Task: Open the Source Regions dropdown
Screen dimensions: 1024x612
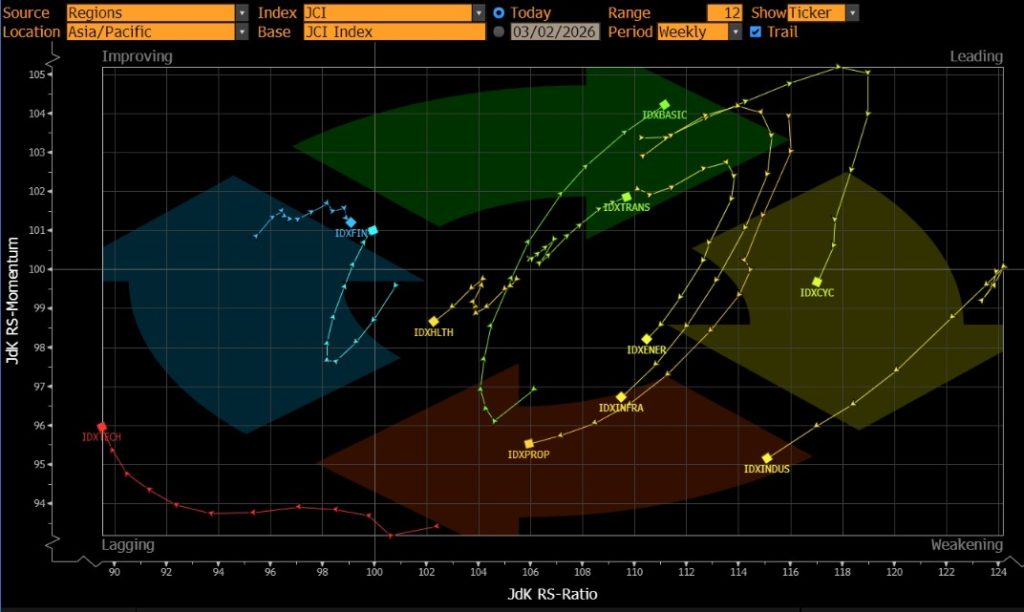Action: [x=242, y=13]
